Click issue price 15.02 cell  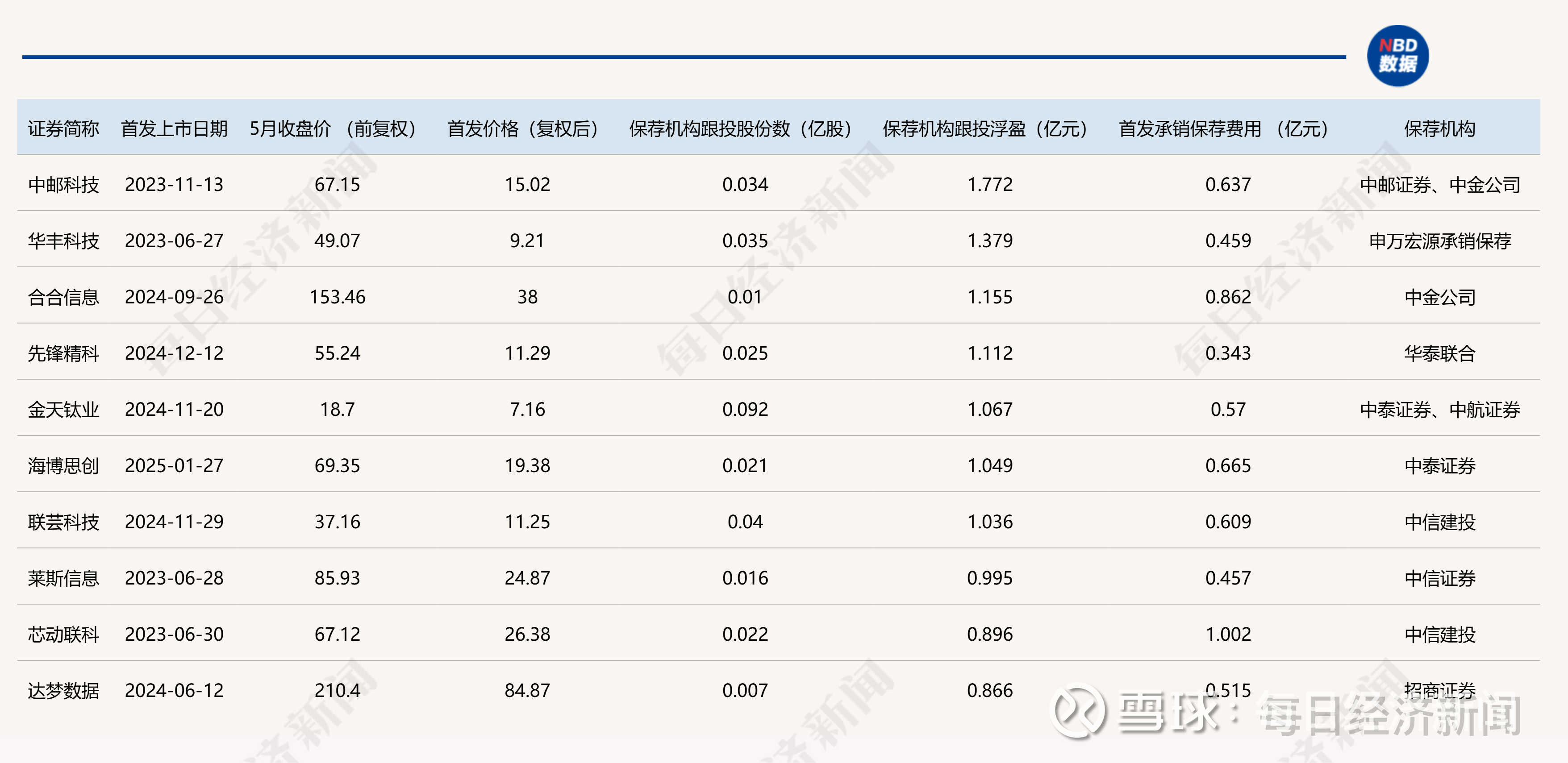pyautogui.click(x=527, y=184)
